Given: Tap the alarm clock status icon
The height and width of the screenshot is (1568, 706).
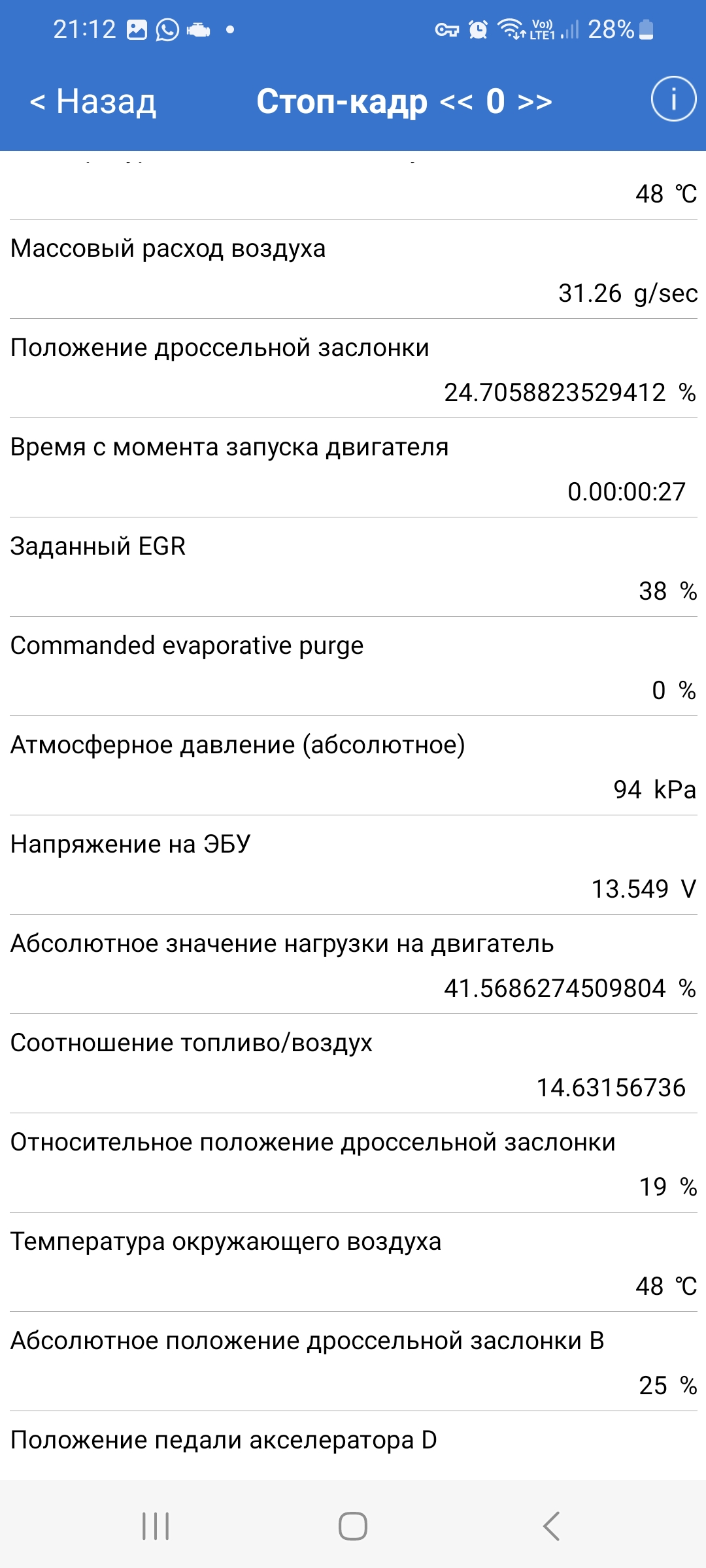Looking at the screenshot, I should [x=479, y=30].
